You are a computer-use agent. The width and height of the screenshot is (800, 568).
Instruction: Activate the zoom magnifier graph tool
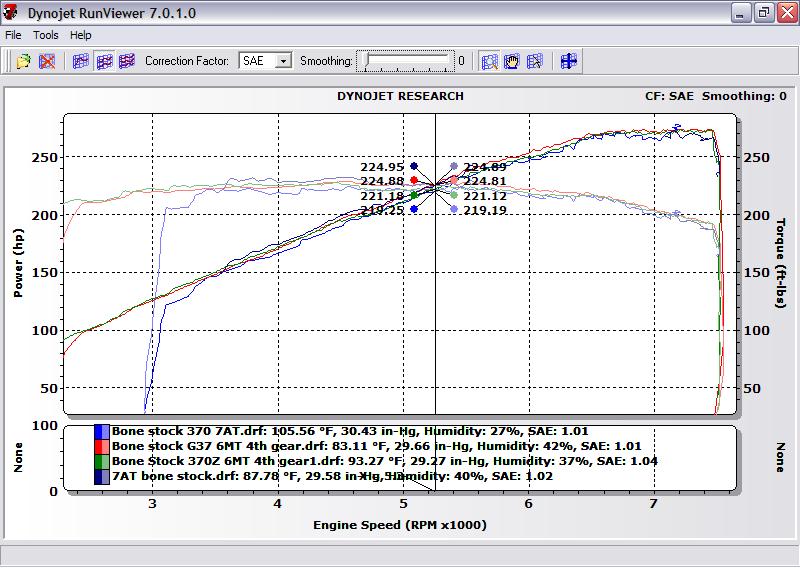(x=489, y=61)
